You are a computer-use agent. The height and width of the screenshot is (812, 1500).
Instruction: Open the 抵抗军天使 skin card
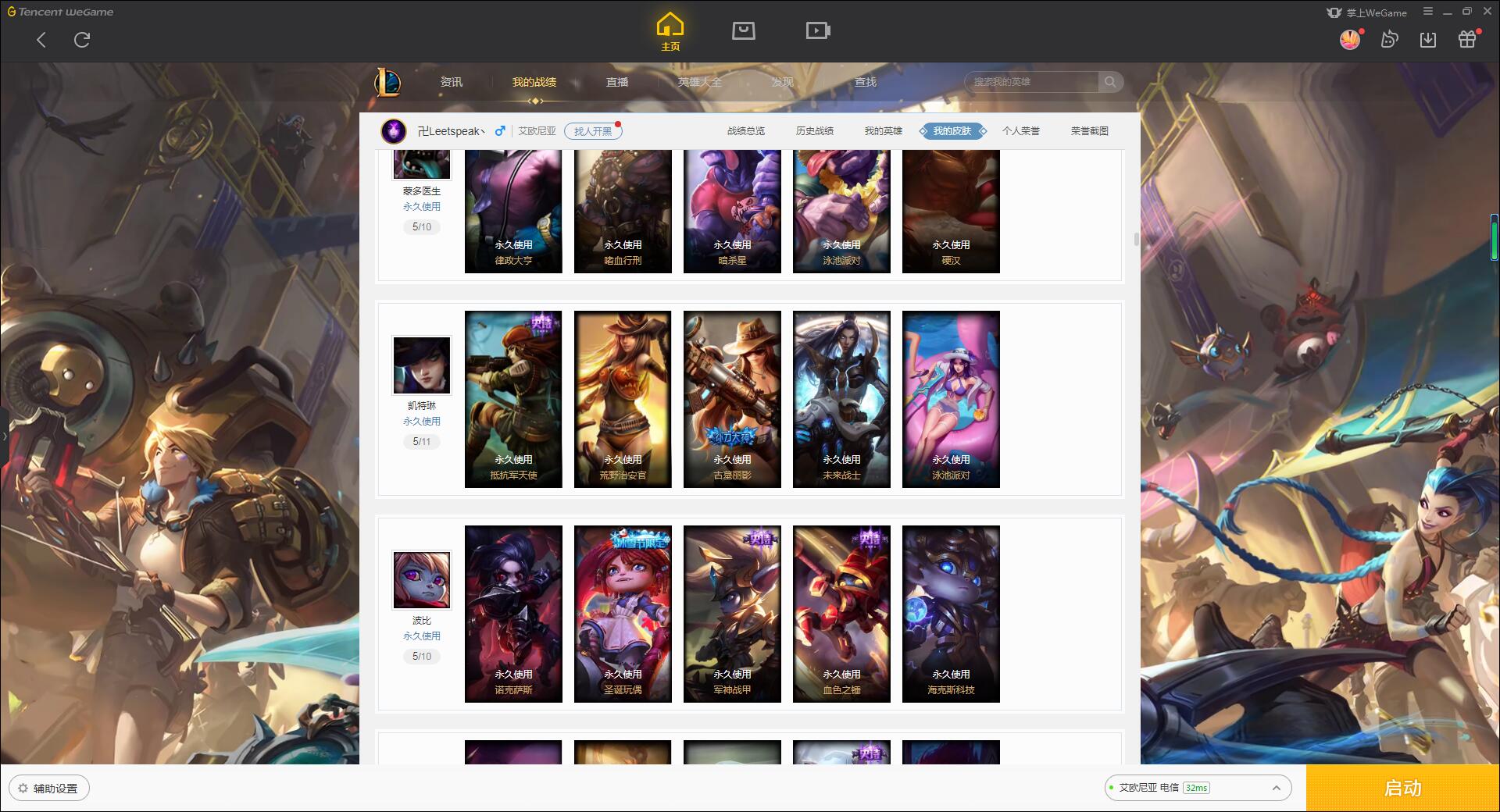coord(513,399)
